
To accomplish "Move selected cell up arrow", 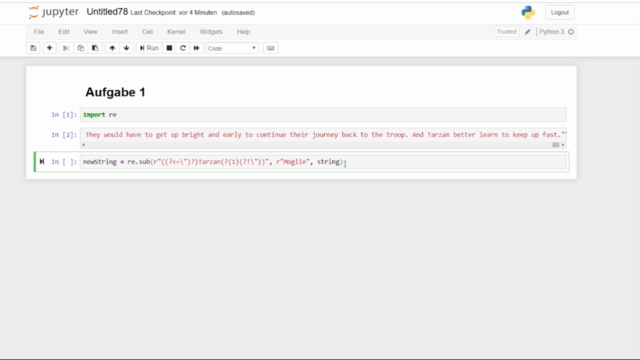I will (x=112, y=48).
